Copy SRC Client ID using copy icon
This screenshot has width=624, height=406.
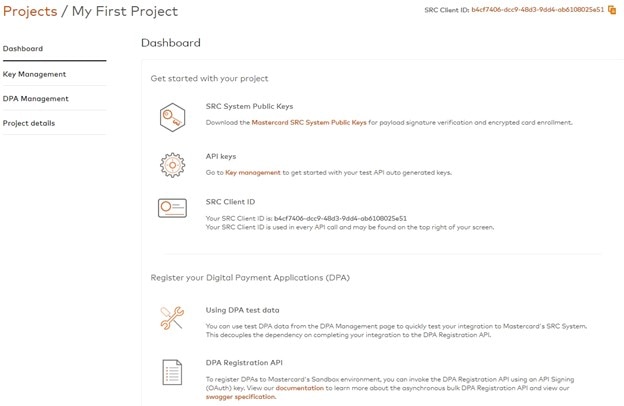[612, 10]
